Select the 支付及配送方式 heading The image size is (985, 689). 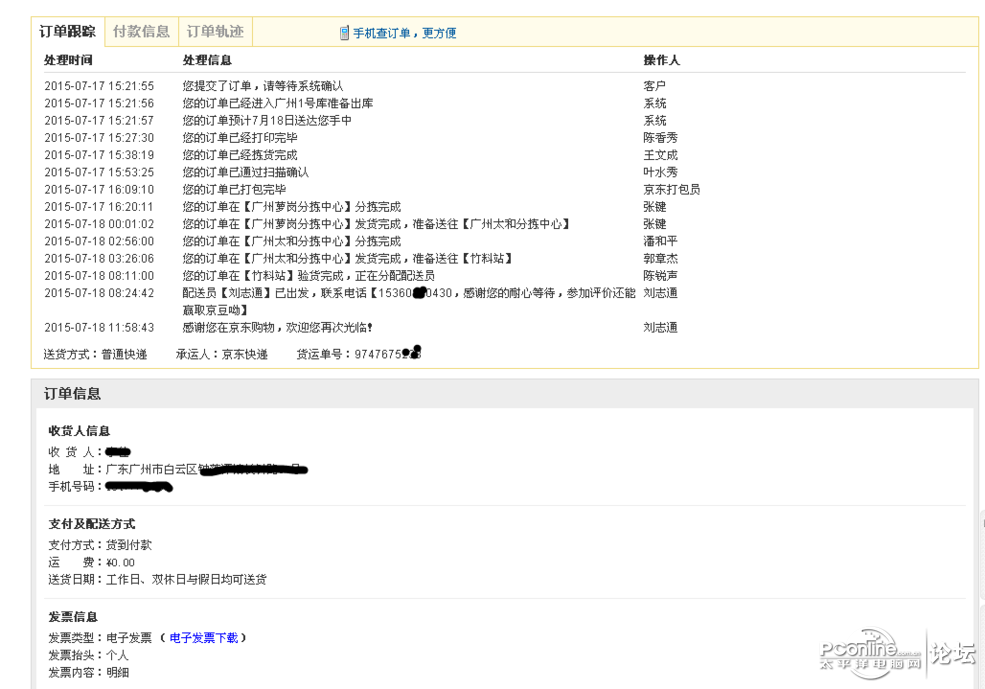pyautogui.click(x=92, y=524)
